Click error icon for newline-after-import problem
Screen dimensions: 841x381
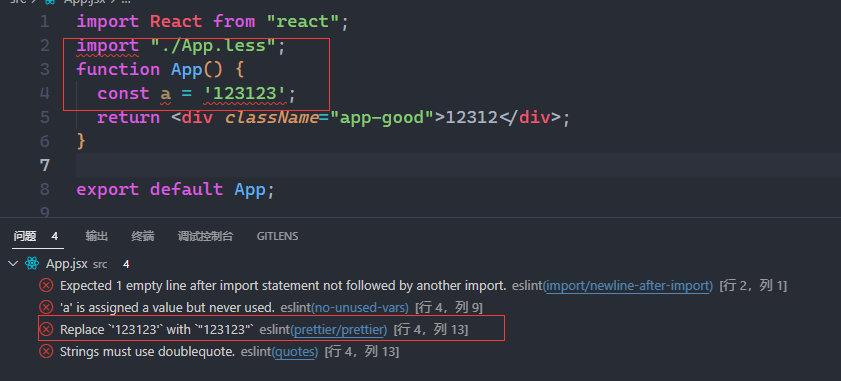click(x=47, y=285)
